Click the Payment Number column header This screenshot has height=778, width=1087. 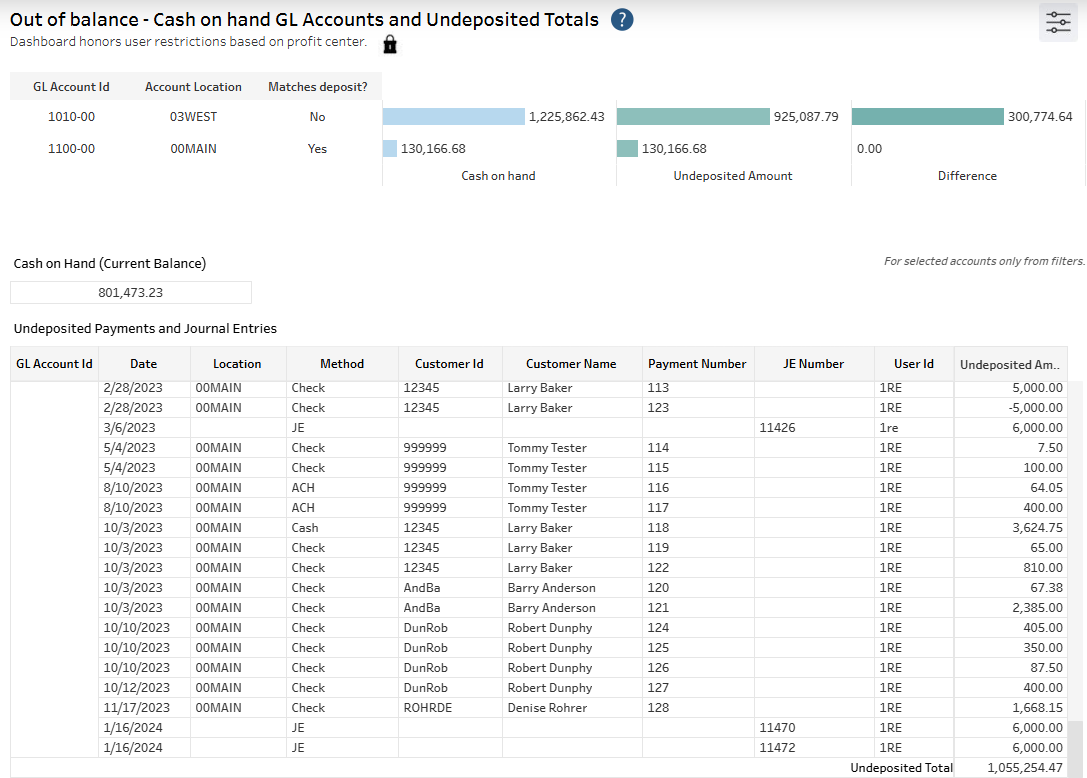click(697, 364)
